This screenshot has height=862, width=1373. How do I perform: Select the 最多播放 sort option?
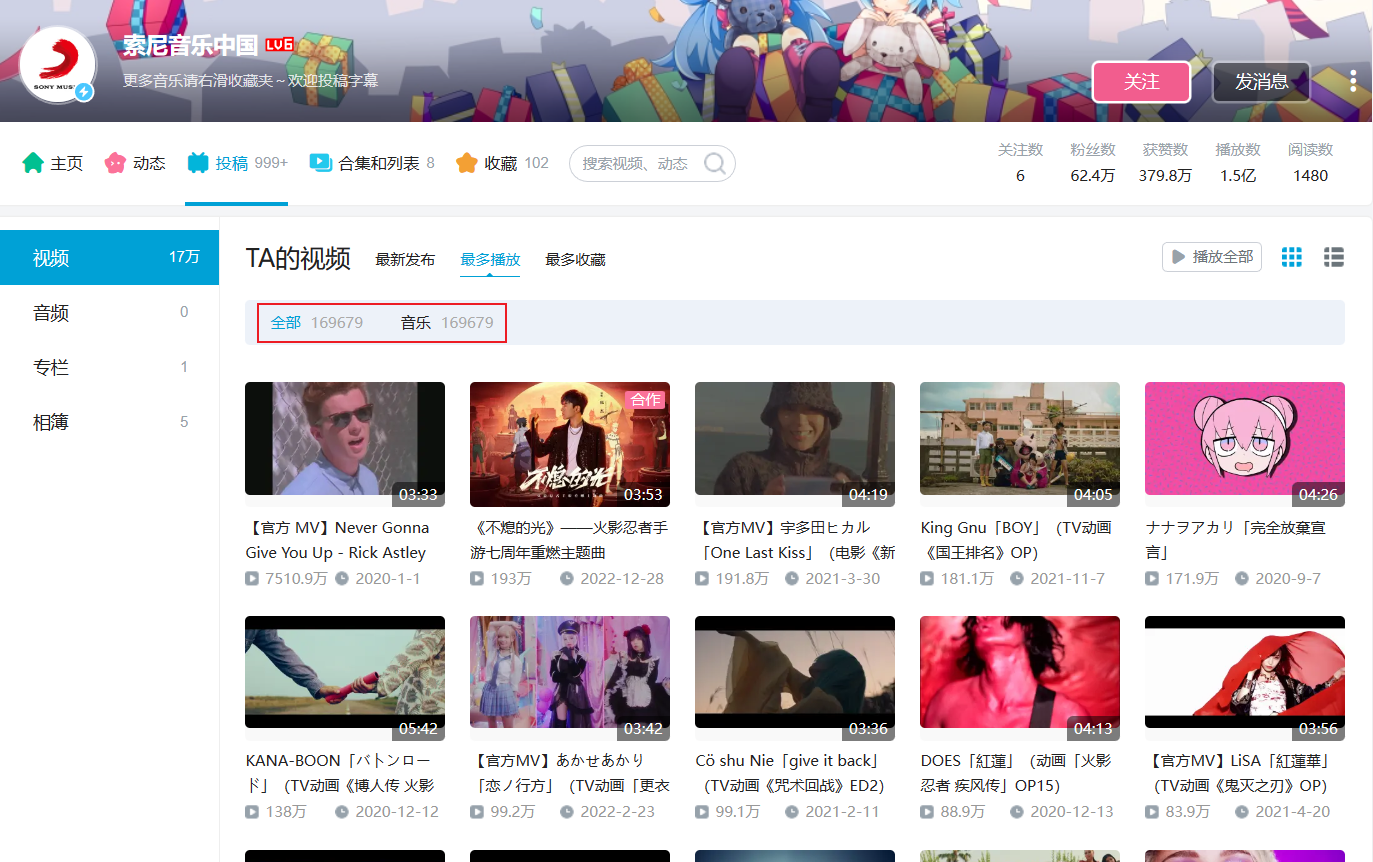490,260
